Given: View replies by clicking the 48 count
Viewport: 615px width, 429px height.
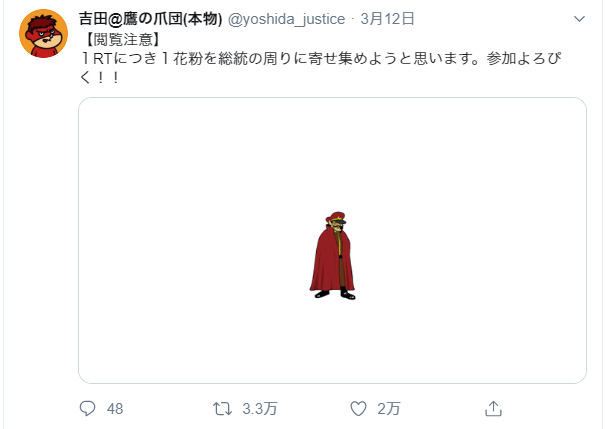Looking at the screenshot, I should click(x=115, y=409).
